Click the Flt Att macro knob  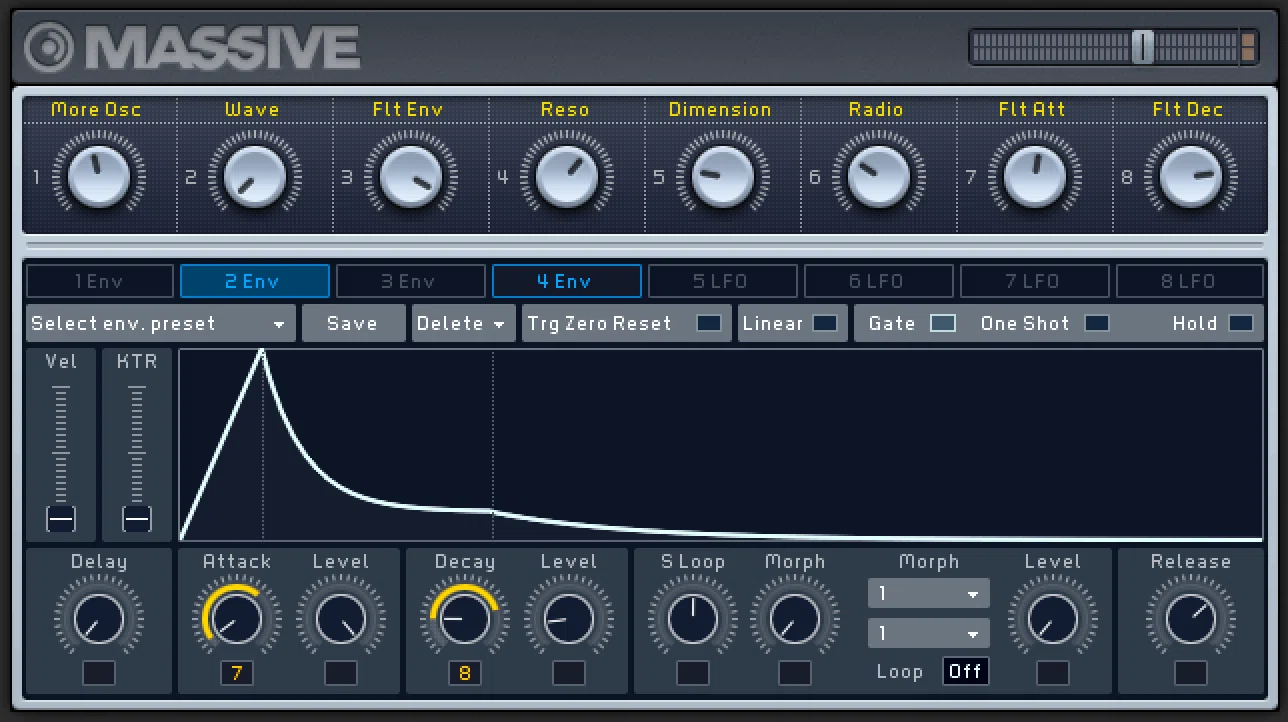click(1034, 177)
